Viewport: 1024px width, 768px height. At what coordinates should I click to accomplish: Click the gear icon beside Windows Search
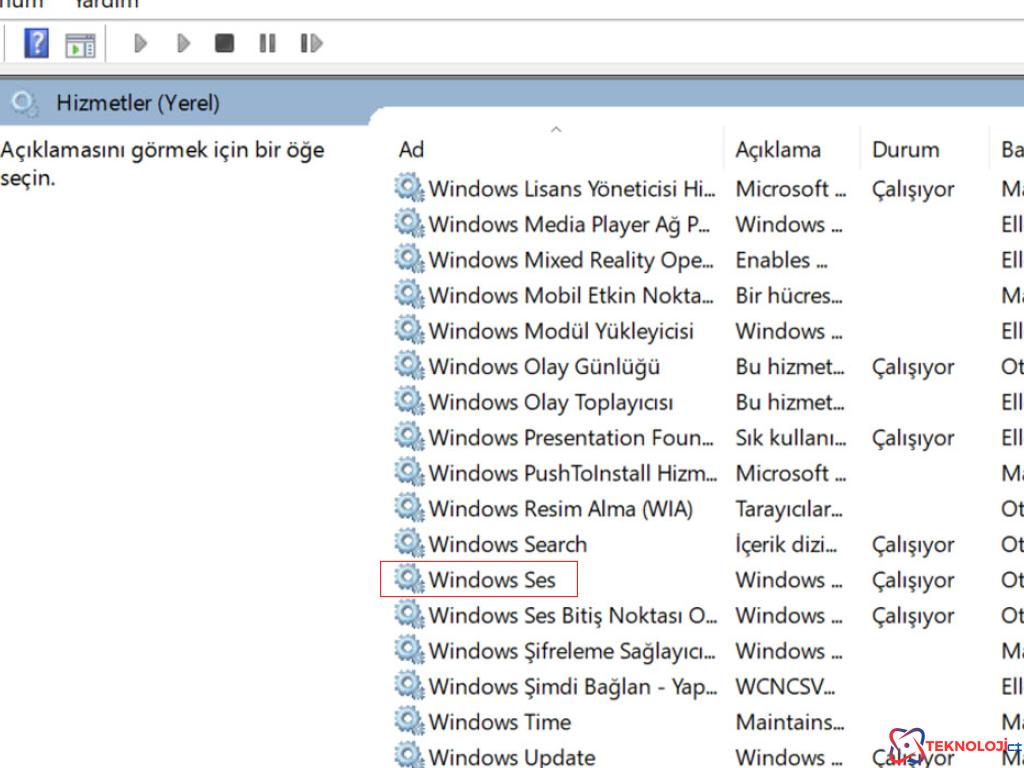click(x=409, y=544)
